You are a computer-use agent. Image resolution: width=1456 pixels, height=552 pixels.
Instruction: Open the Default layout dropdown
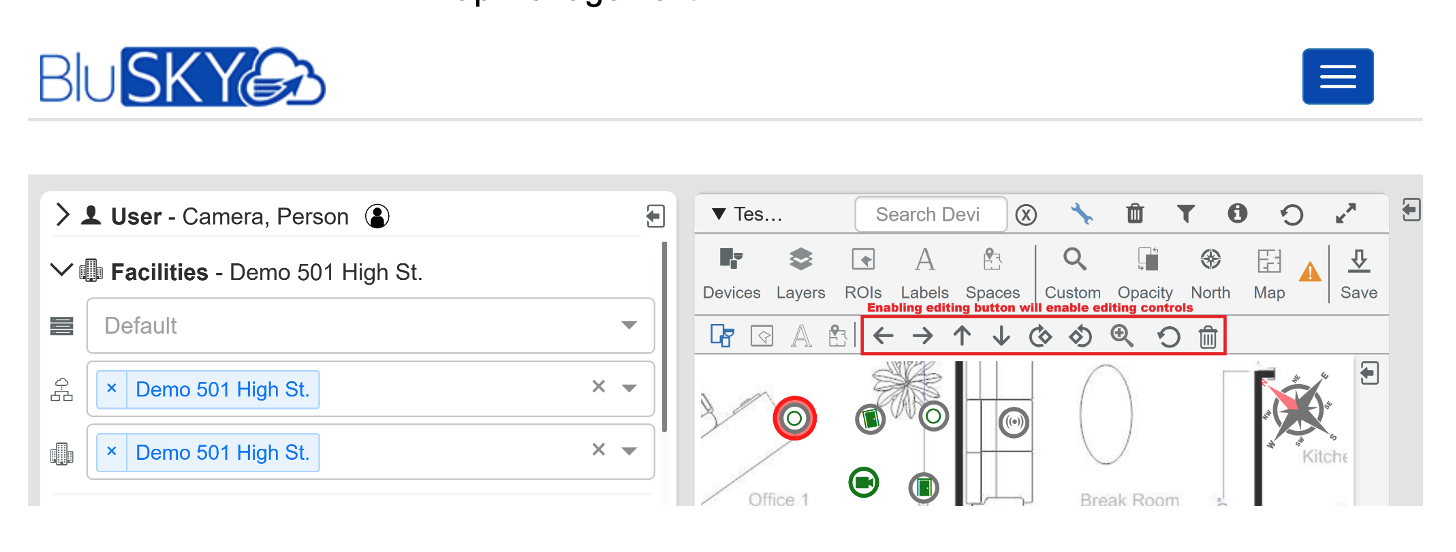[x=370, y=326]
